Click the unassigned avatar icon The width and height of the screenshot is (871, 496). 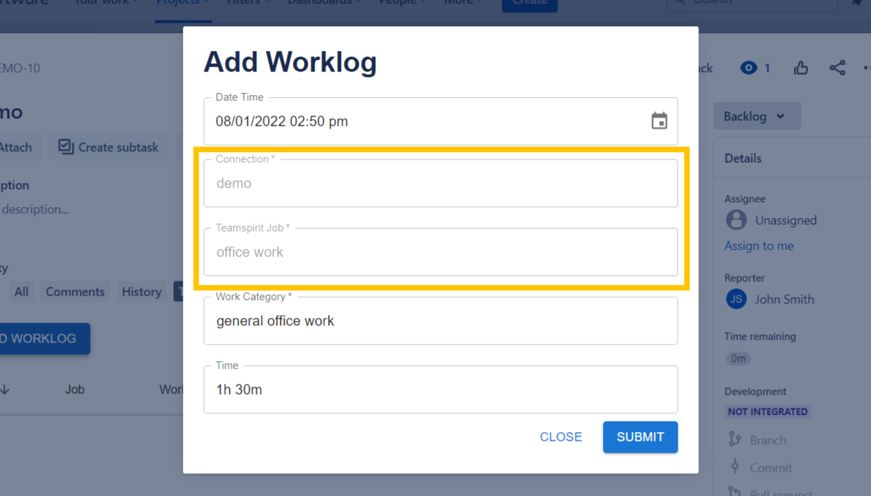(x=736, y=220)
